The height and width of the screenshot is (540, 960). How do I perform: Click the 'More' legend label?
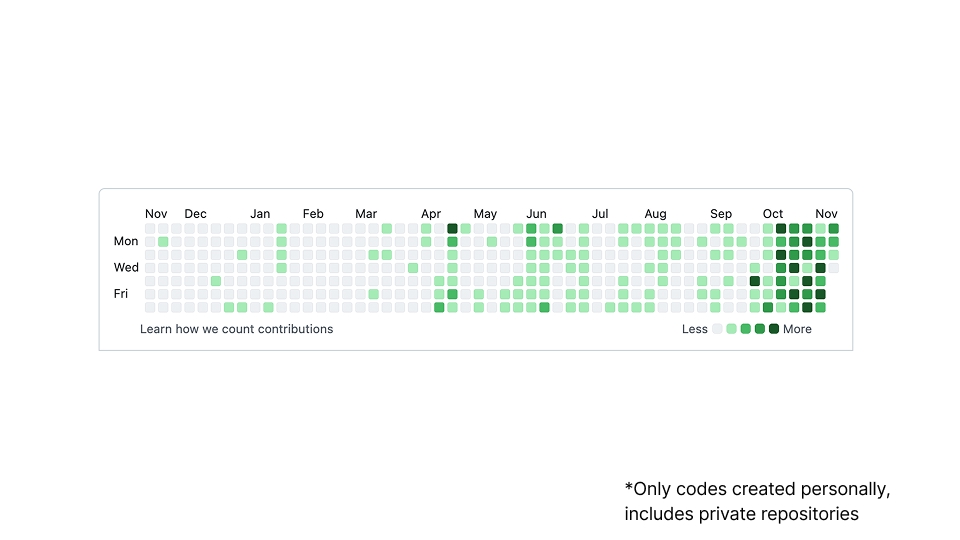797,329
